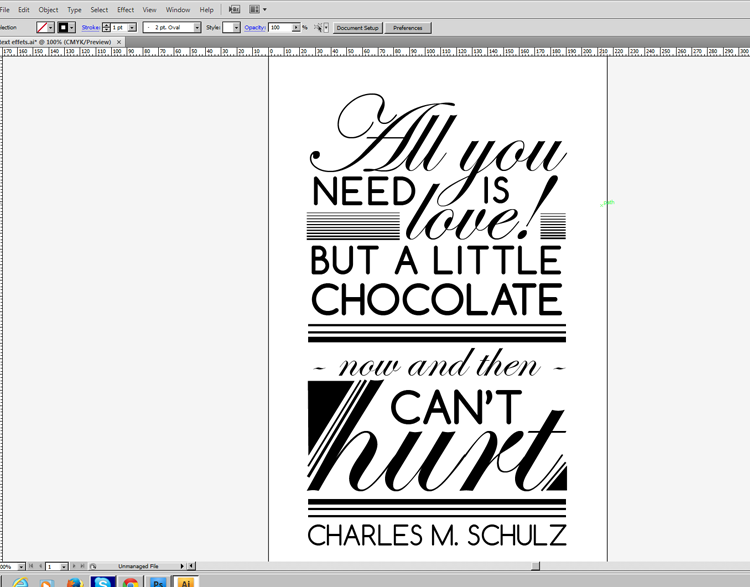Open the Window menu
Screen dimensions: 750x587
(x=177, y=10)
